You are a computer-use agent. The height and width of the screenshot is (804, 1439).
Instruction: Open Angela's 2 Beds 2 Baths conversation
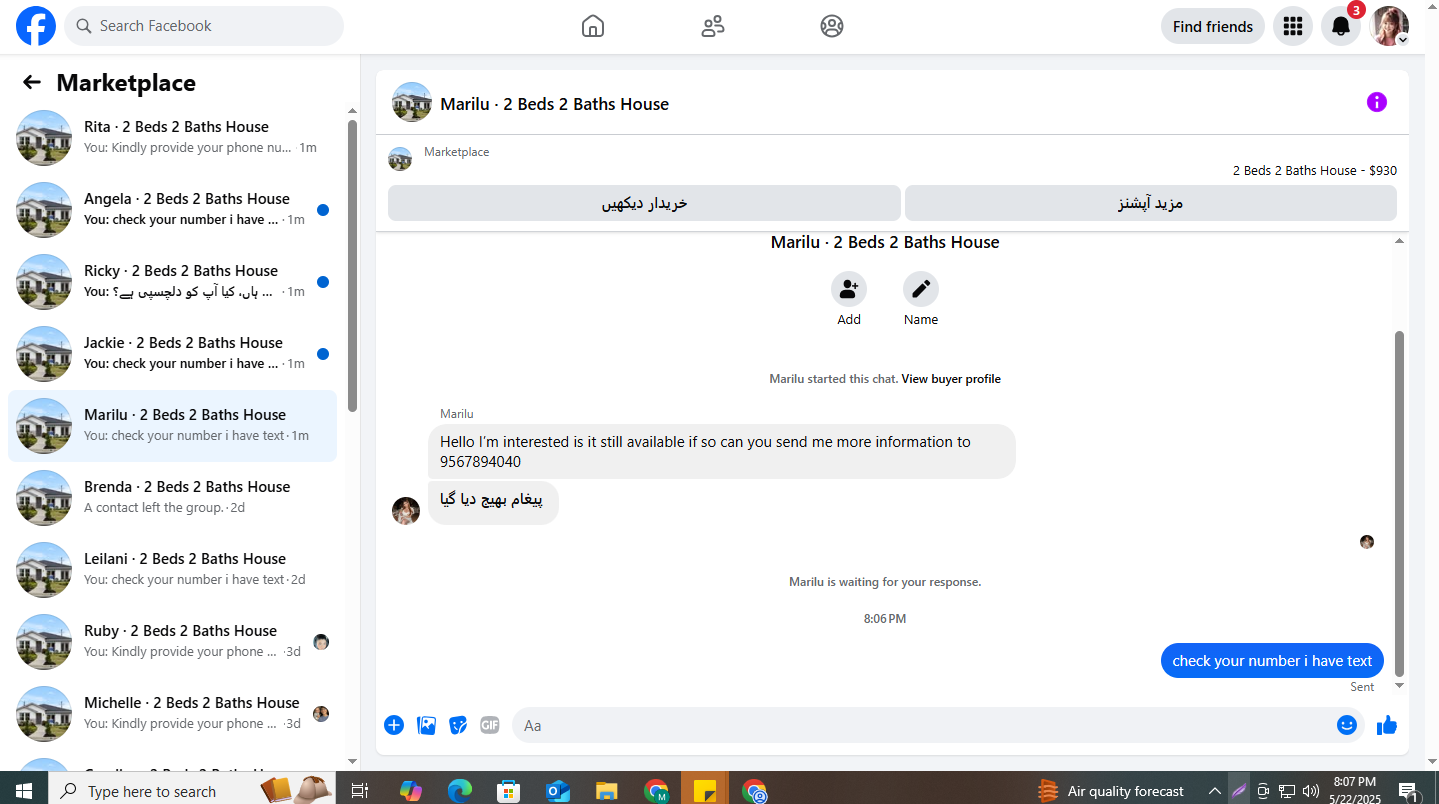[x=172, y=210]
